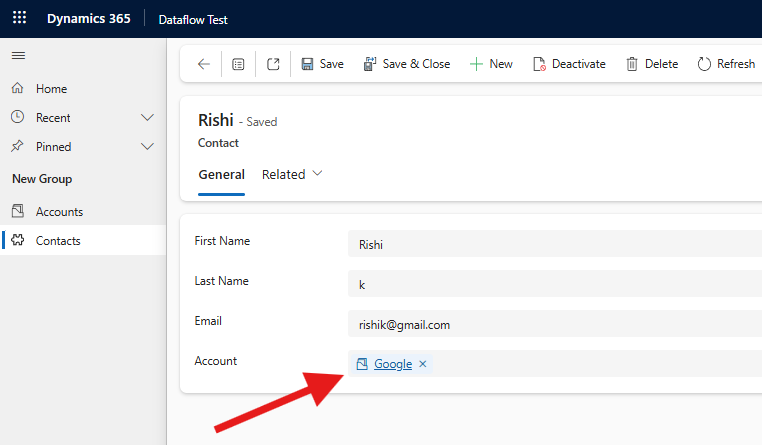Deactivate the current contact

pyautogui.click(x=569, y=64)
